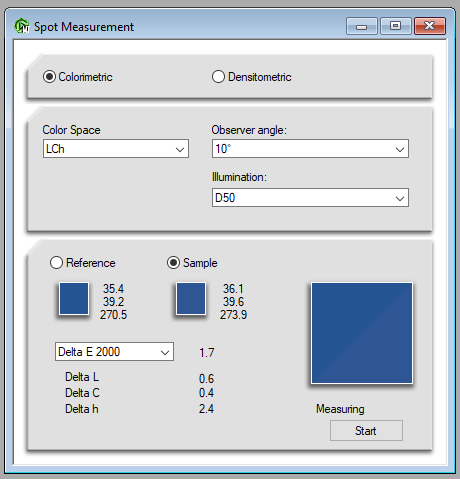
Task: Click the Spot Measurement title bar text
Action: pyautogui.click(x=84, y=27)
